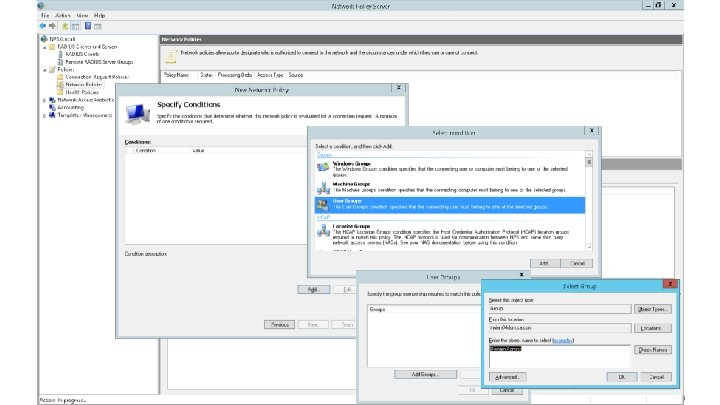Sort by Processing Order column header
This screenshot has height=405, width=720.
click(x=234, y=75)
